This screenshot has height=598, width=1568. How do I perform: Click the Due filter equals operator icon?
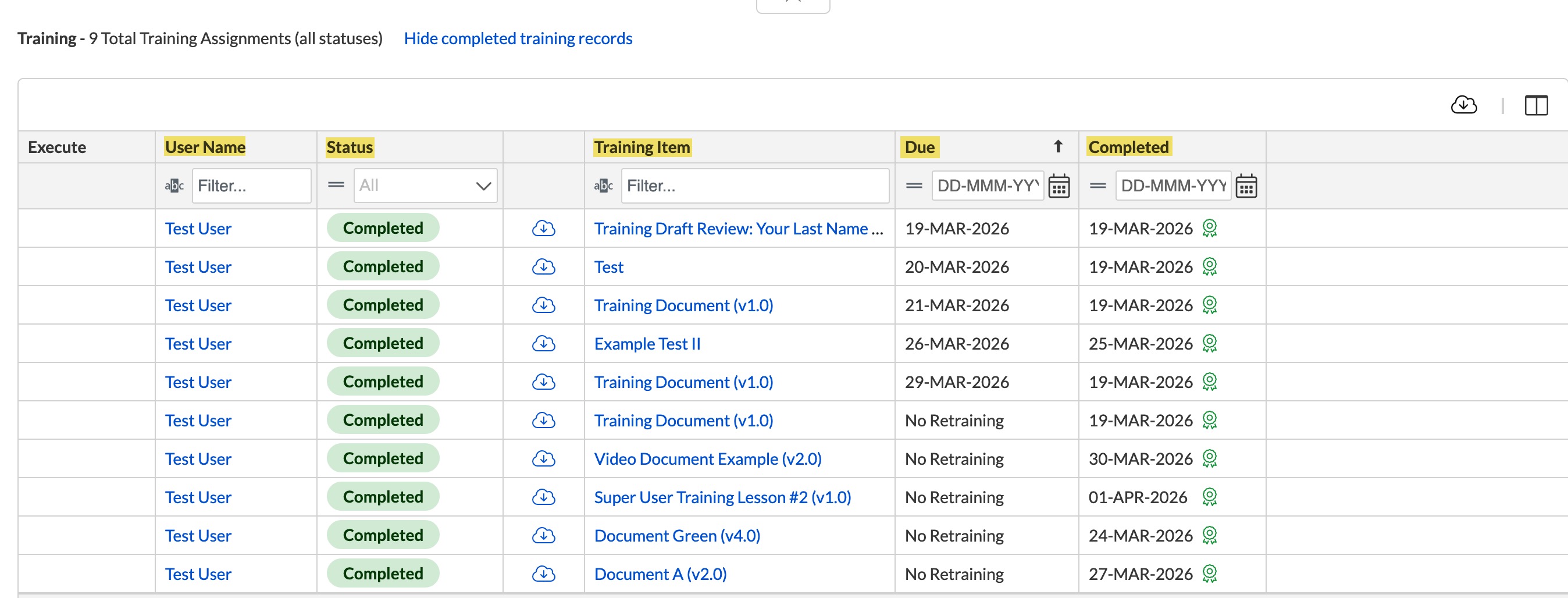point(914,186)
